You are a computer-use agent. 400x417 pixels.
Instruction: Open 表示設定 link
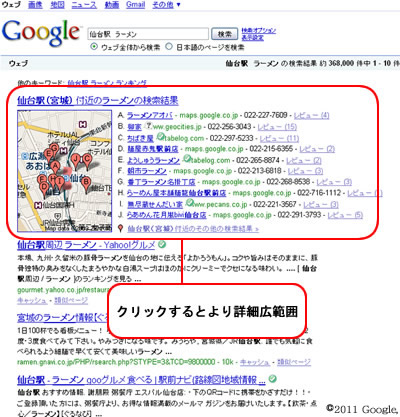(252, 38)
